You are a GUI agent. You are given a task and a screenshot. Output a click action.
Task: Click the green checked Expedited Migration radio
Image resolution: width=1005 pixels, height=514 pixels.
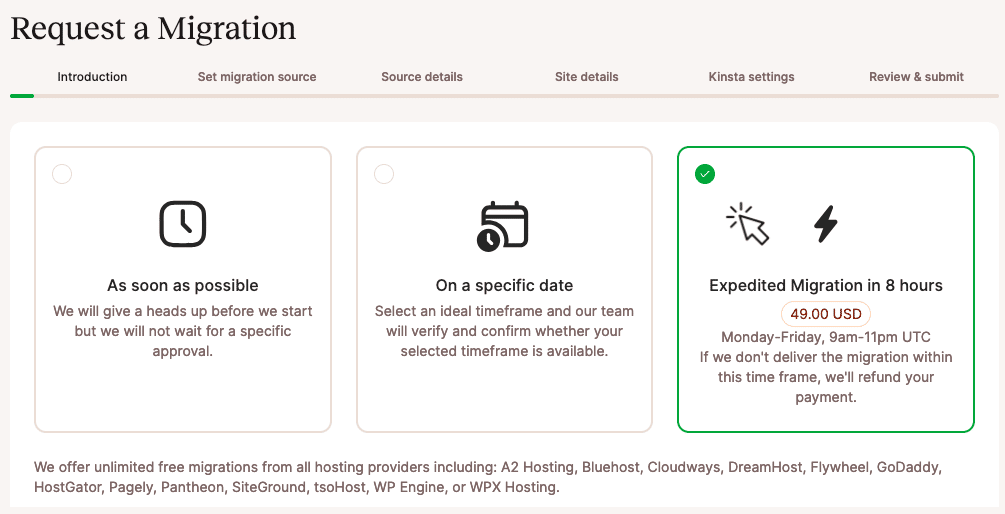point(705,174)
